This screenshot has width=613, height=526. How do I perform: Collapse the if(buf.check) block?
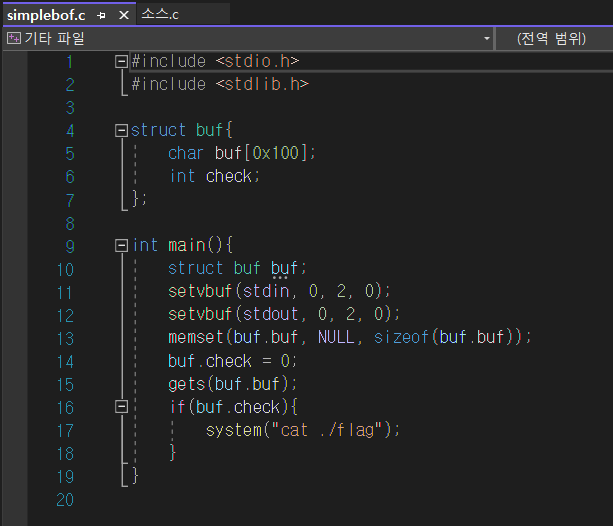[x=122, y=407]
